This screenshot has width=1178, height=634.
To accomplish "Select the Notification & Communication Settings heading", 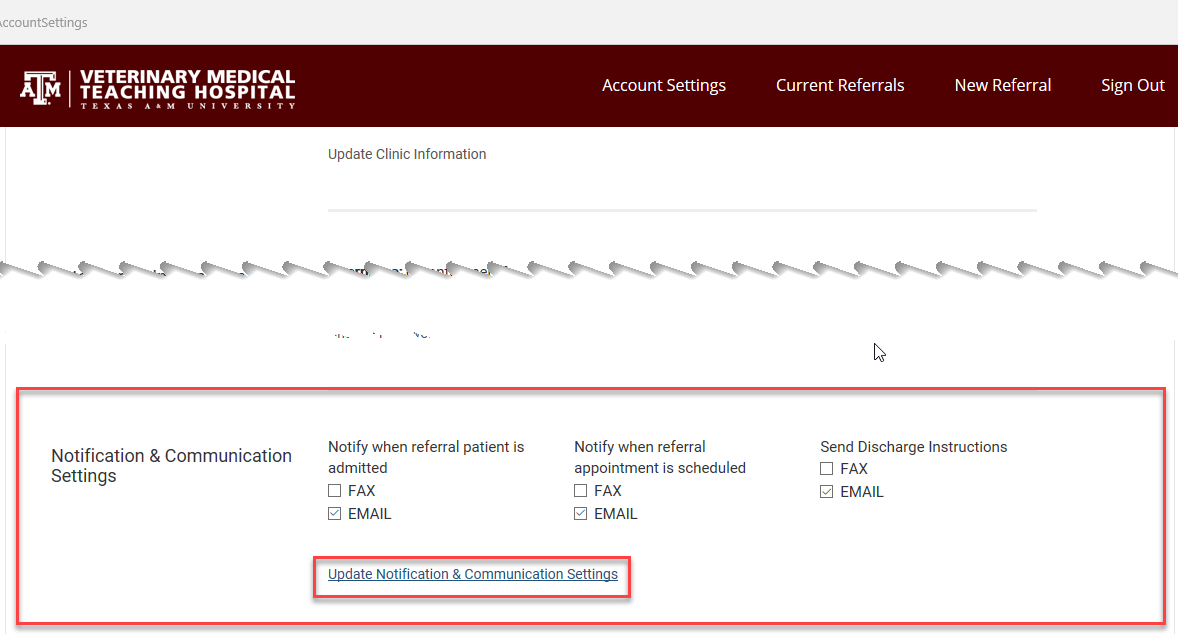I will pyautogui.click(x=171, y=466).
